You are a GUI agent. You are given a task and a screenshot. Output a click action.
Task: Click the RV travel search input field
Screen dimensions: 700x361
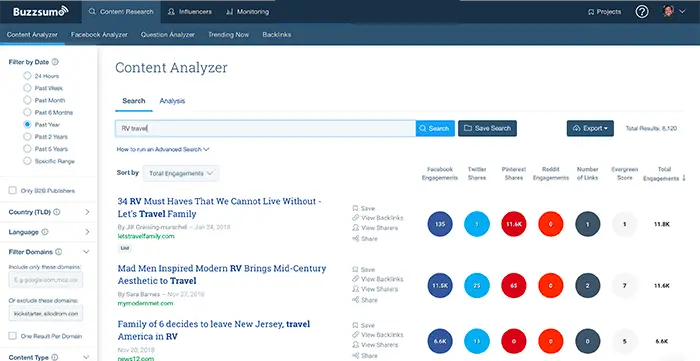(x=265, y=129)
